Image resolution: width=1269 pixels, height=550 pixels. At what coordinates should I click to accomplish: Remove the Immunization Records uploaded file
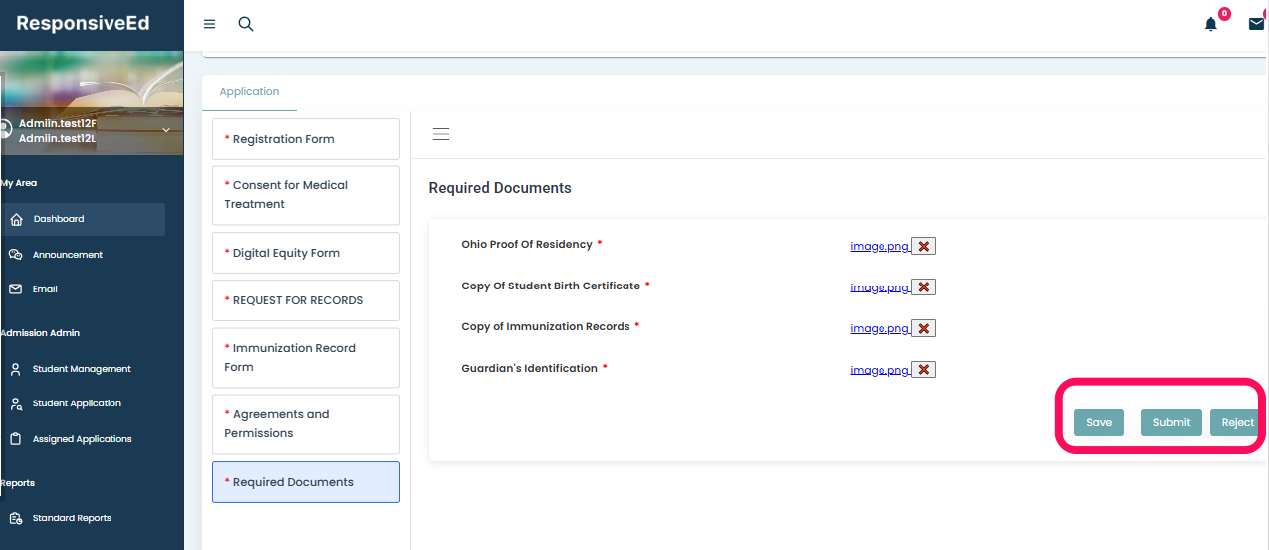point(924,328)
